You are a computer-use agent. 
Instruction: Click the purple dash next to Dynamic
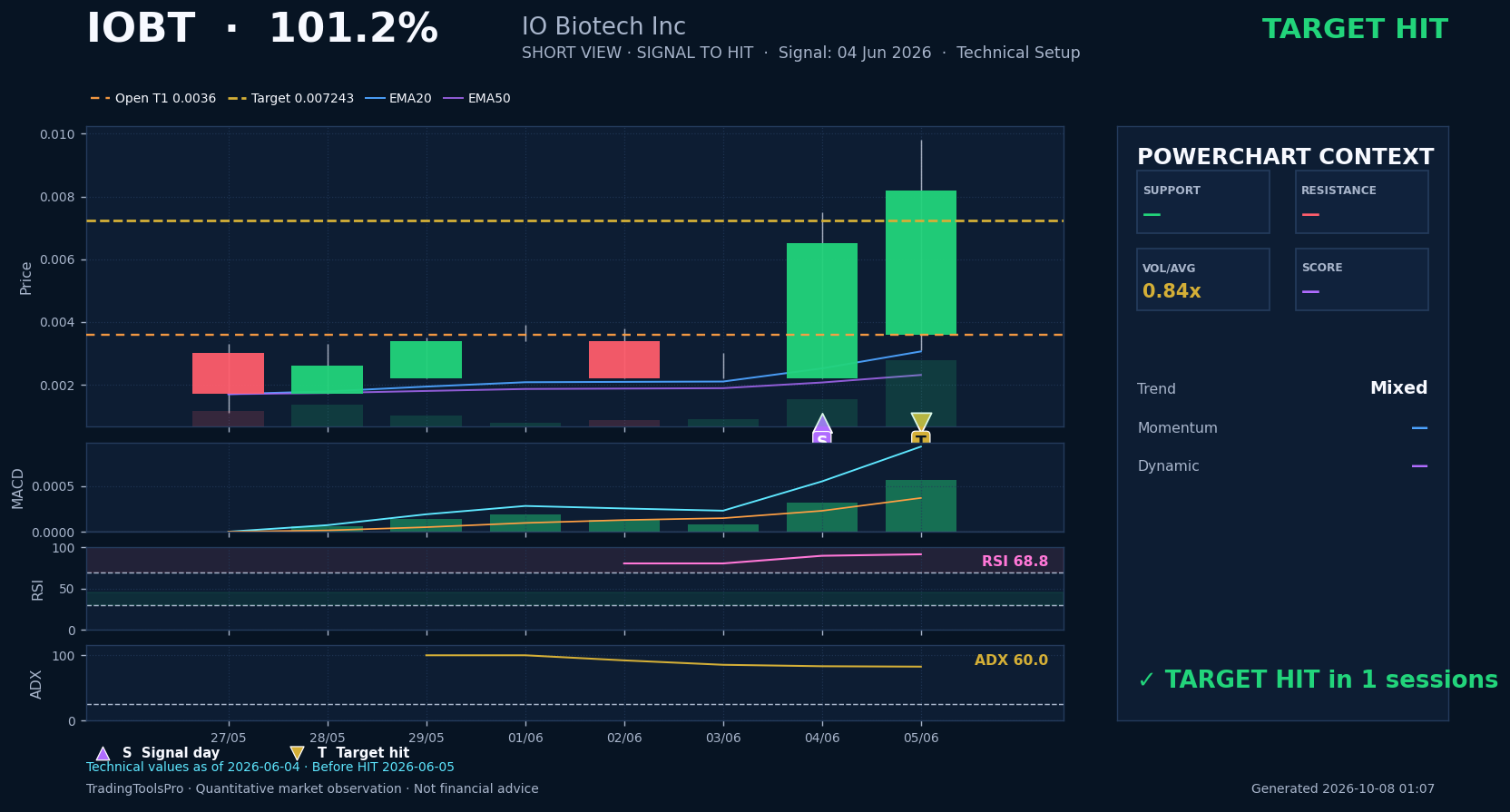pyautogui.click(x=1419, y=466)
